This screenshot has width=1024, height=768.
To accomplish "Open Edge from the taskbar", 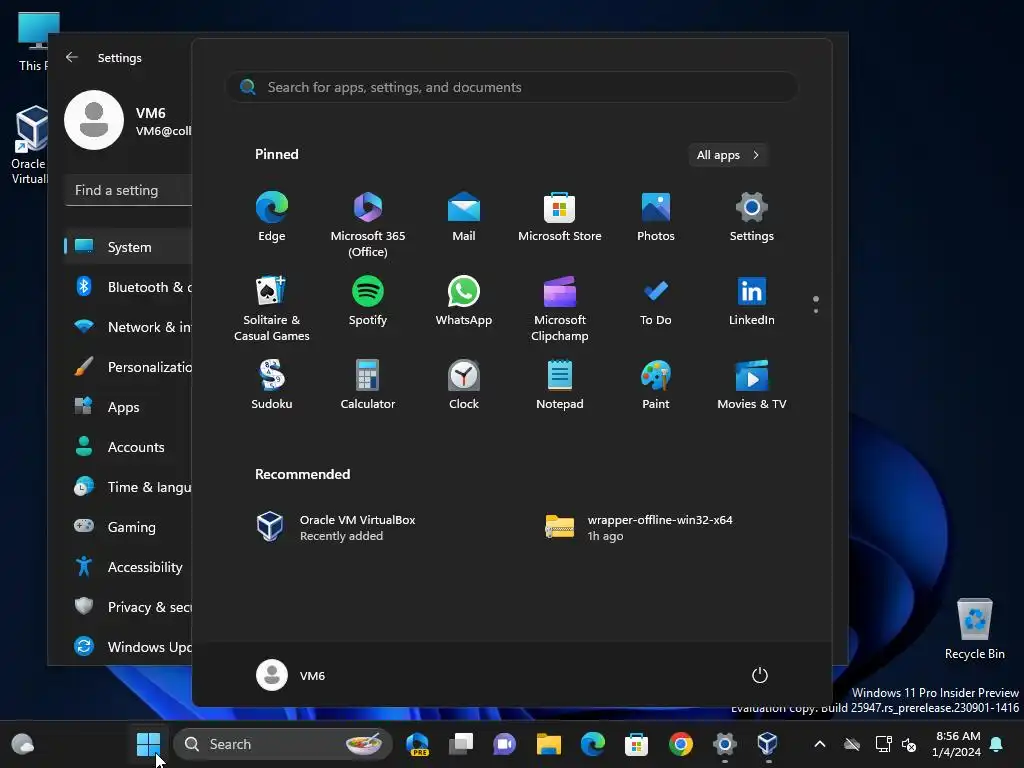I will (592, 744).
